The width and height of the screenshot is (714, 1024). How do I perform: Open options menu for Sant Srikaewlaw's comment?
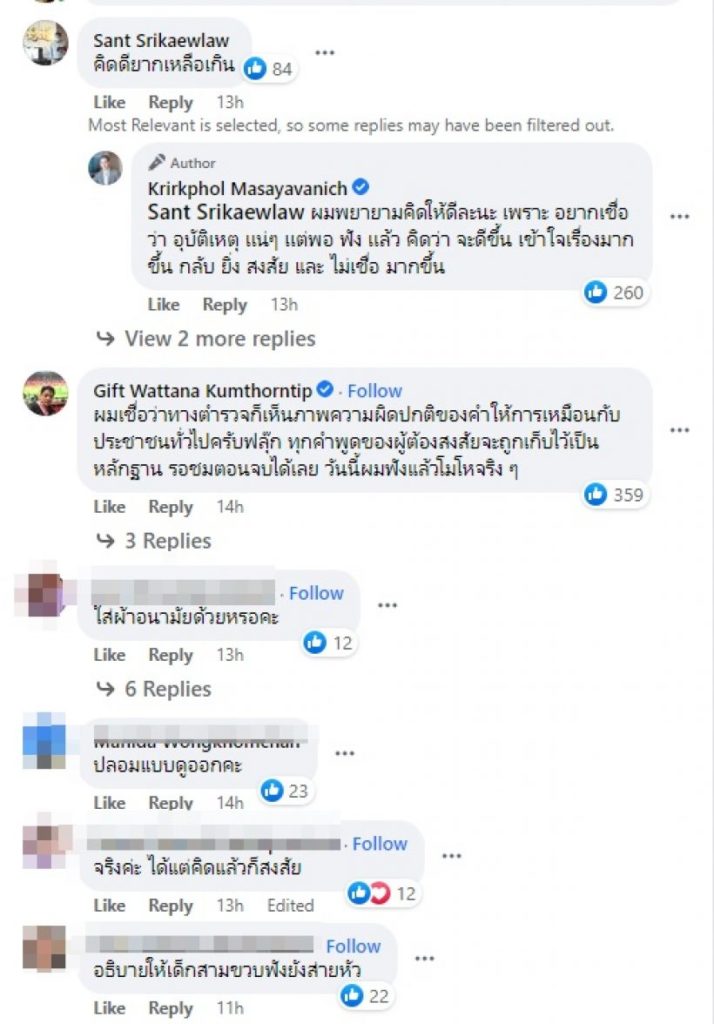(325, 53)
